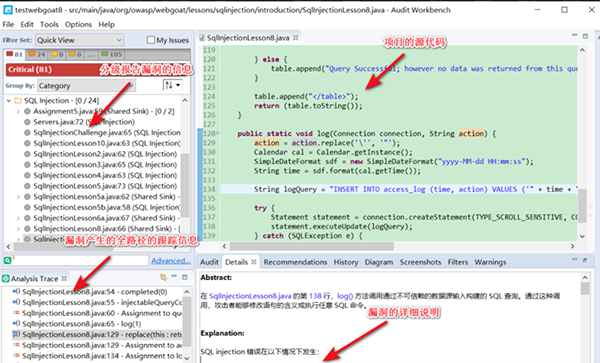Open the Options menu

click(78, 24)
